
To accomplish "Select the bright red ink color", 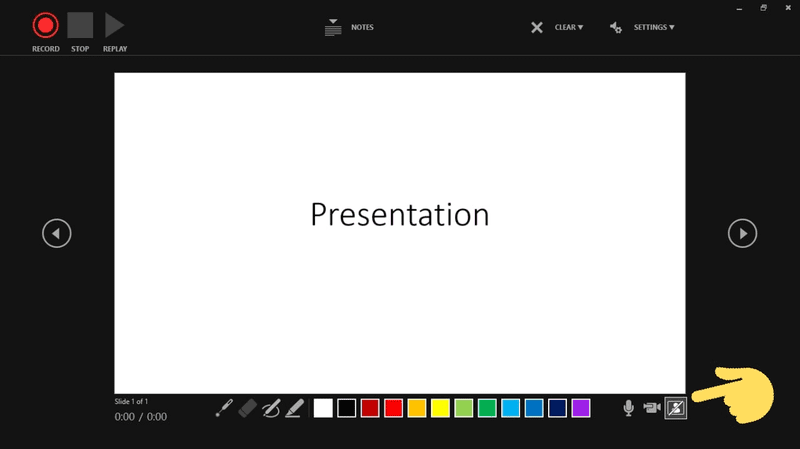I will coord(394,408).
